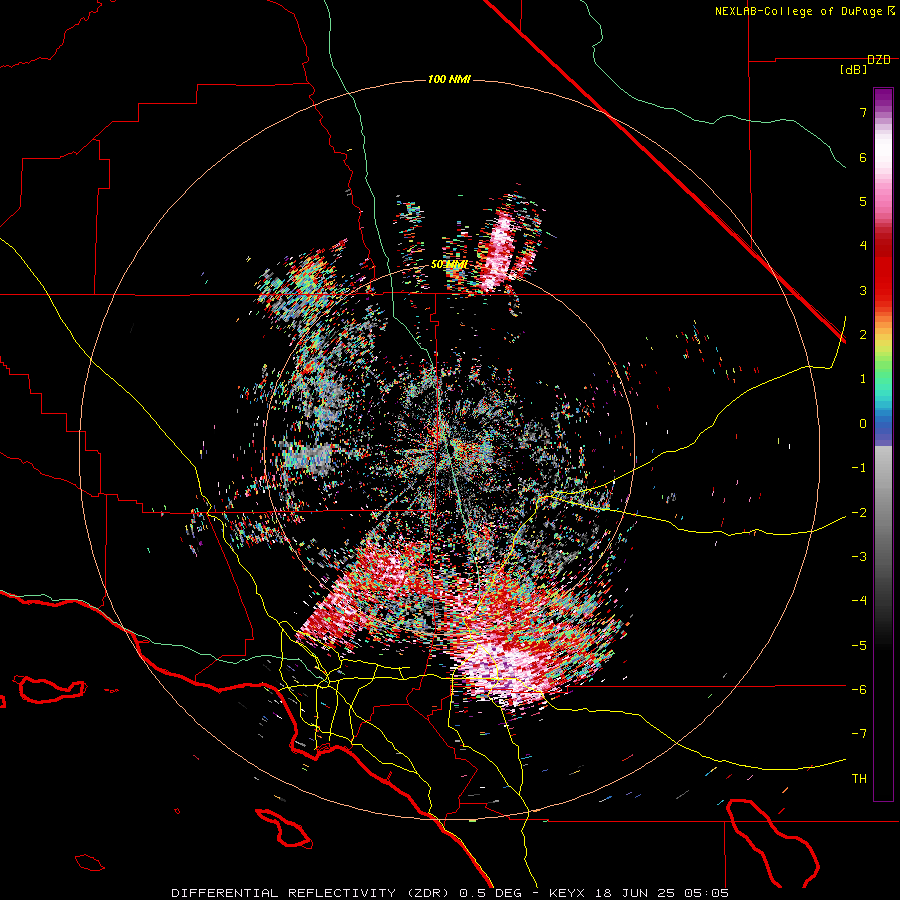
Task: Click the "-6" value on the dB scale
Action: pyautogui.click(x=859, y=689)
